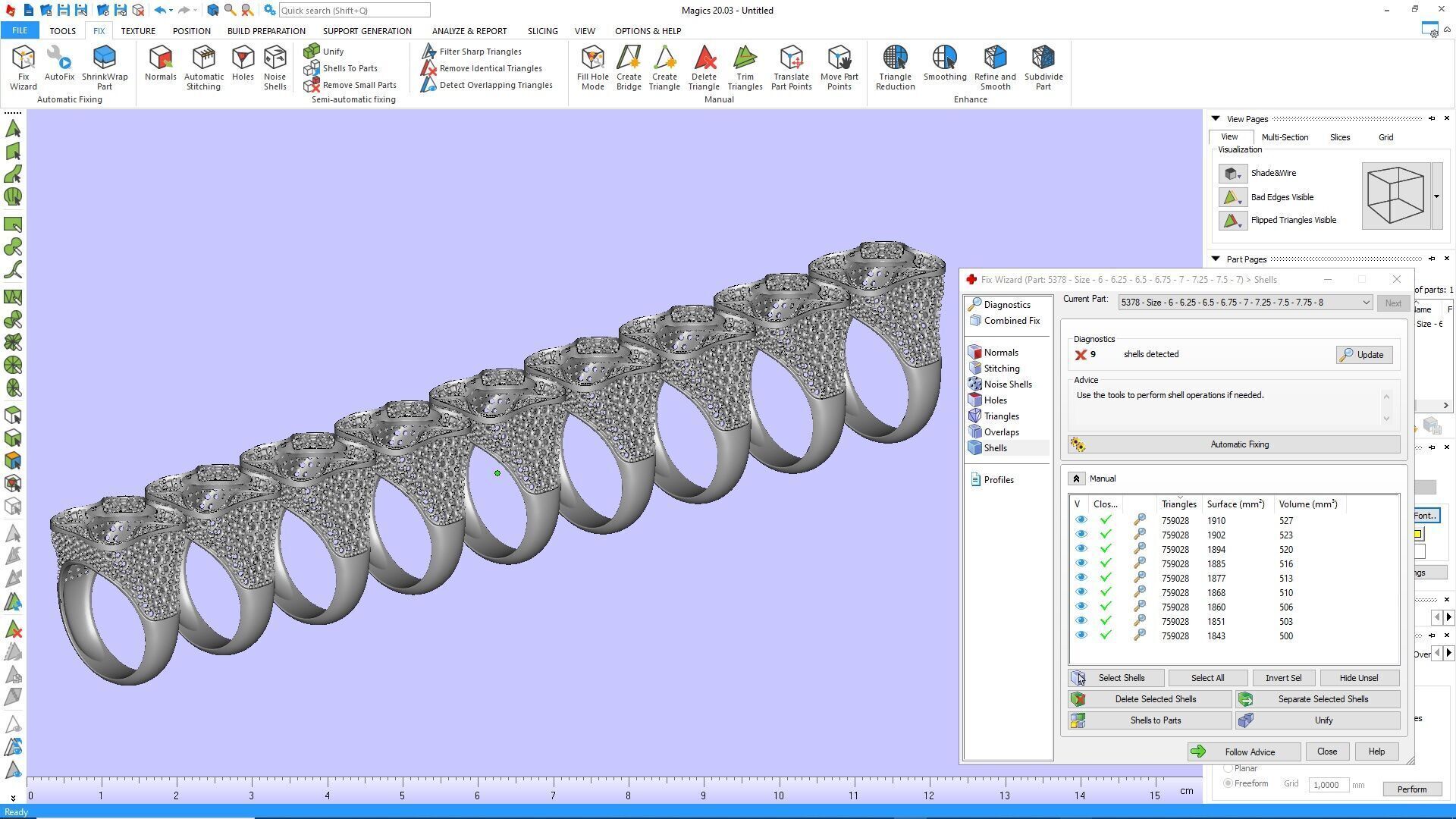This screenshot has width=1456, height=819.
Task: Open the Current Part dropdown
Action: [1366, 303]
